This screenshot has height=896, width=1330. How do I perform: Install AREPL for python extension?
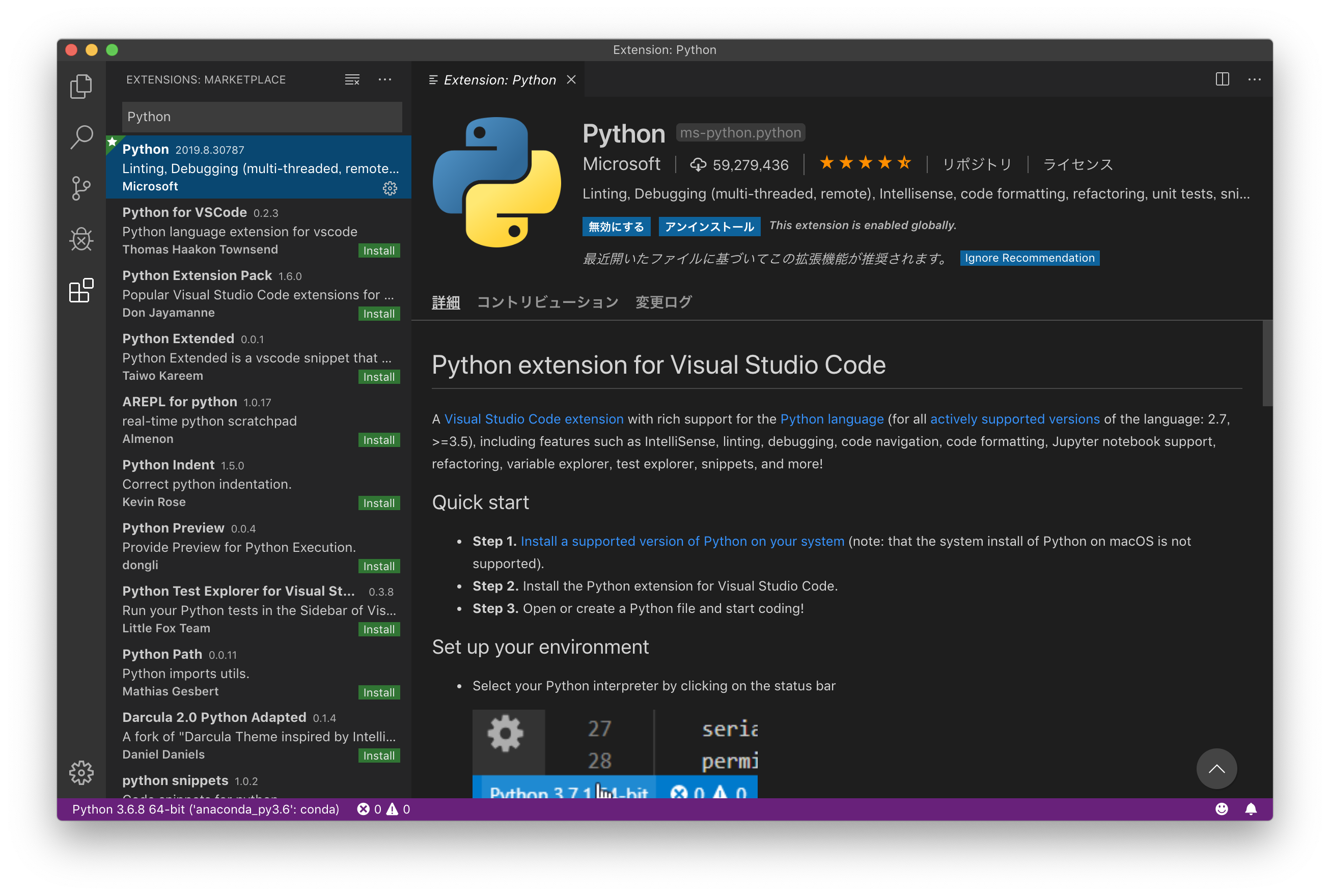pos(379,440)
